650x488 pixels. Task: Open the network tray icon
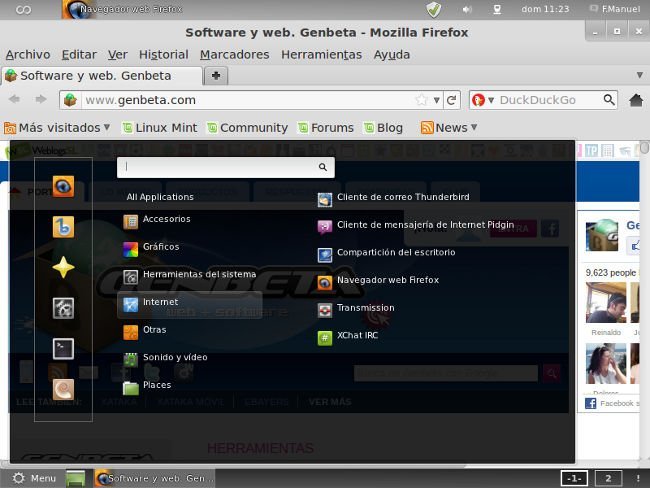(497, 9)
